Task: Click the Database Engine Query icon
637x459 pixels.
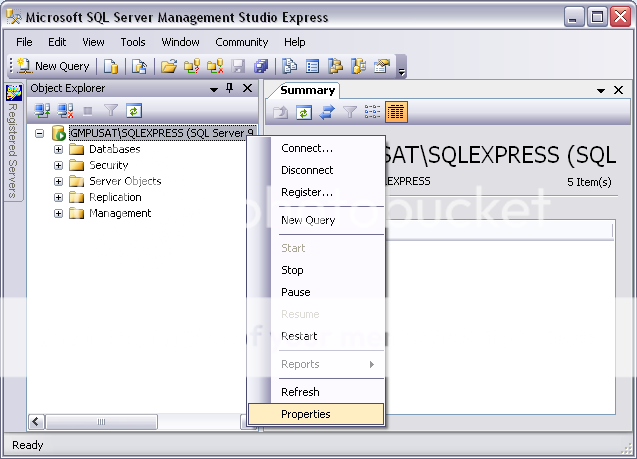Action: (110, 66)
